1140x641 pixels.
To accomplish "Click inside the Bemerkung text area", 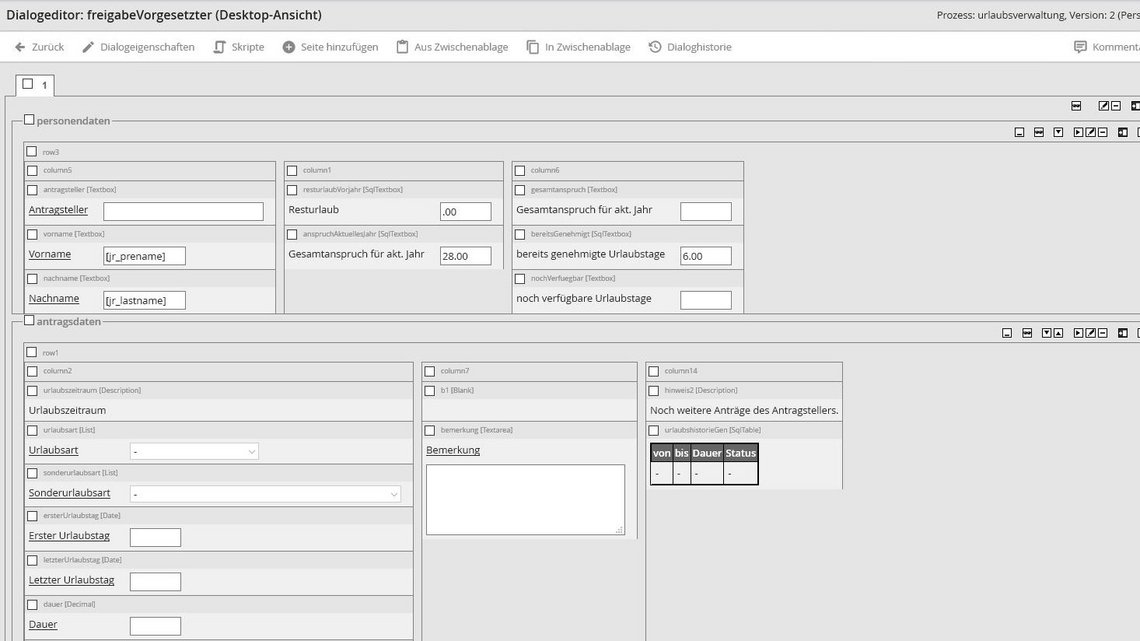I will [x=527, y=498].
